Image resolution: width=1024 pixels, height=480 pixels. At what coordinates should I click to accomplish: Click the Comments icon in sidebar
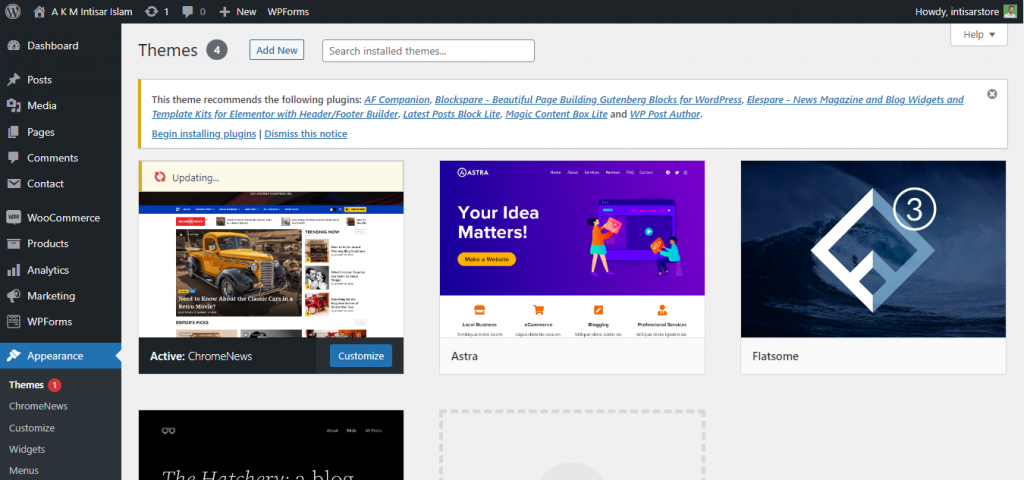(13, 158)
